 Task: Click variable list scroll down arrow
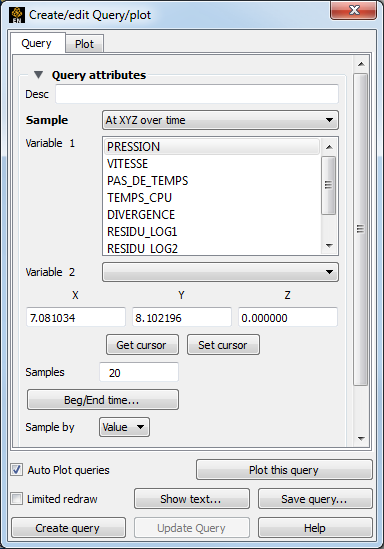point(329,246)
